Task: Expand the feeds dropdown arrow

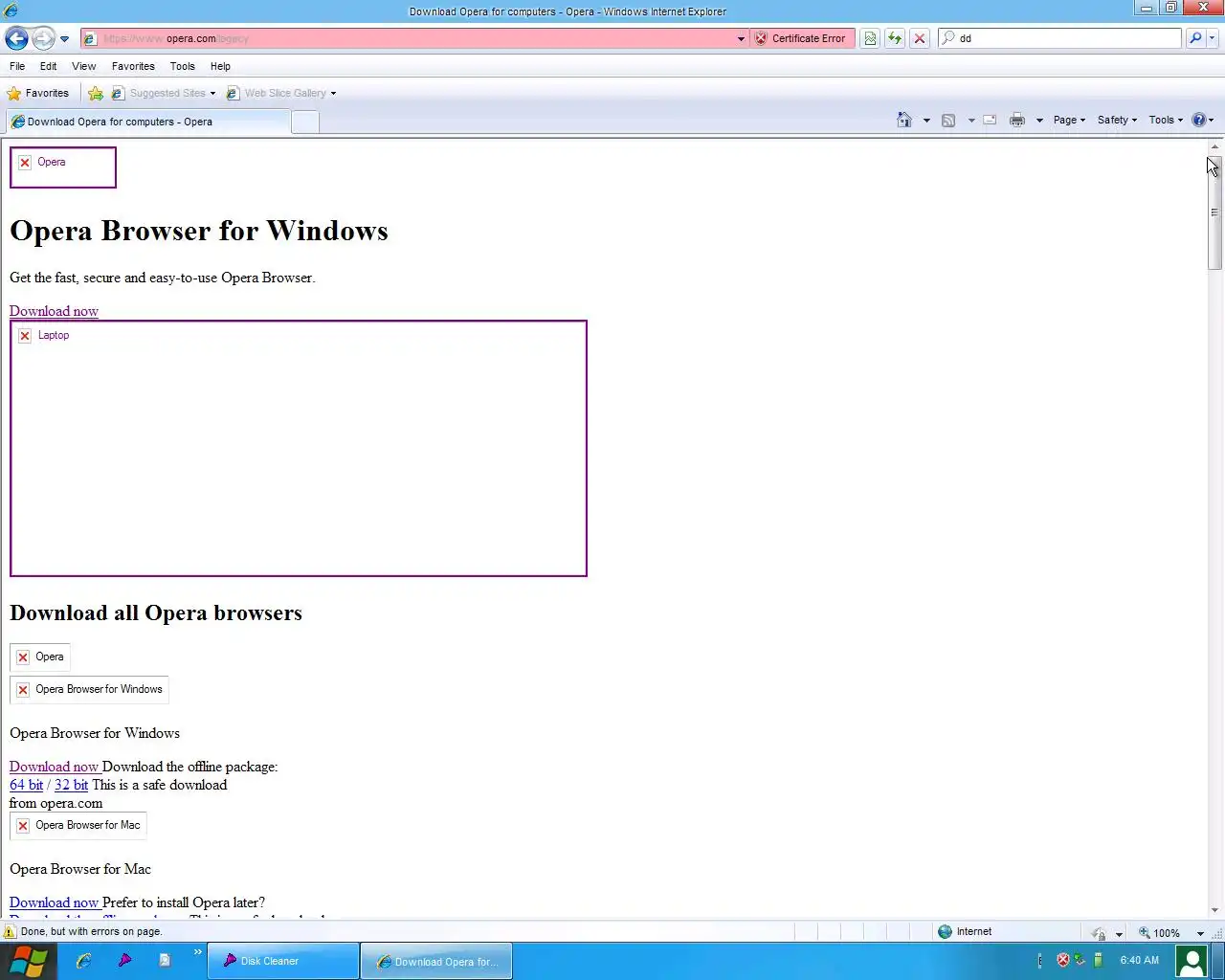Action: point(971,121)
